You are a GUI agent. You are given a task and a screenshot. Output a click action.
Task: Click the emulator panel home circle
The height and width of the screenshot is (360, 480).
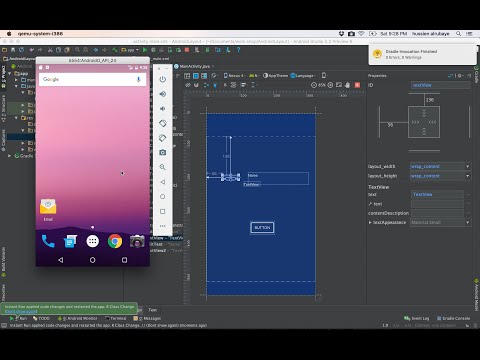coord(163,197)
